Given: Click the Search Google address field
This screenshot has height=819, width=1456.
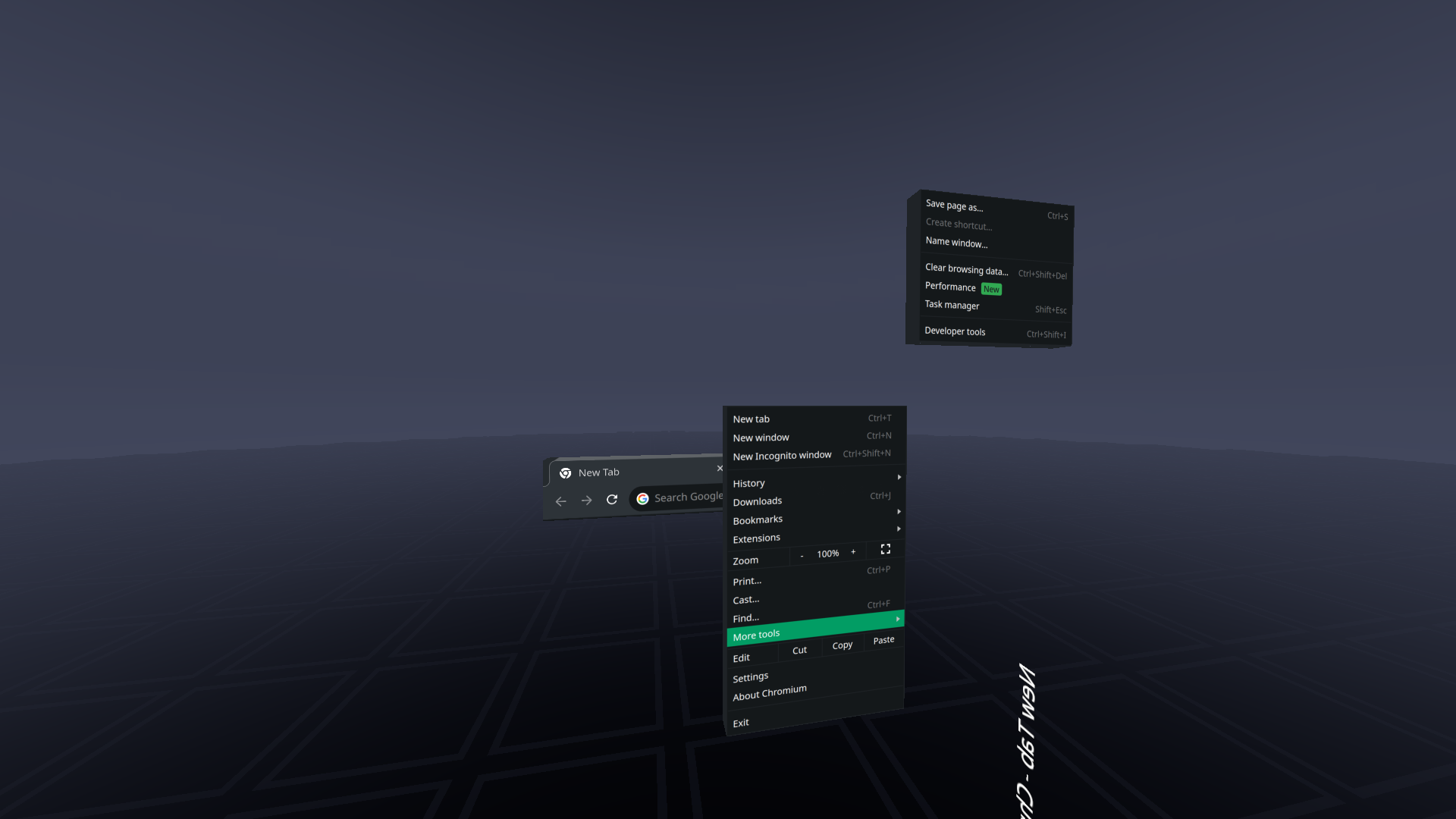Looking at the screenshot, I should (x=688, y=497).
